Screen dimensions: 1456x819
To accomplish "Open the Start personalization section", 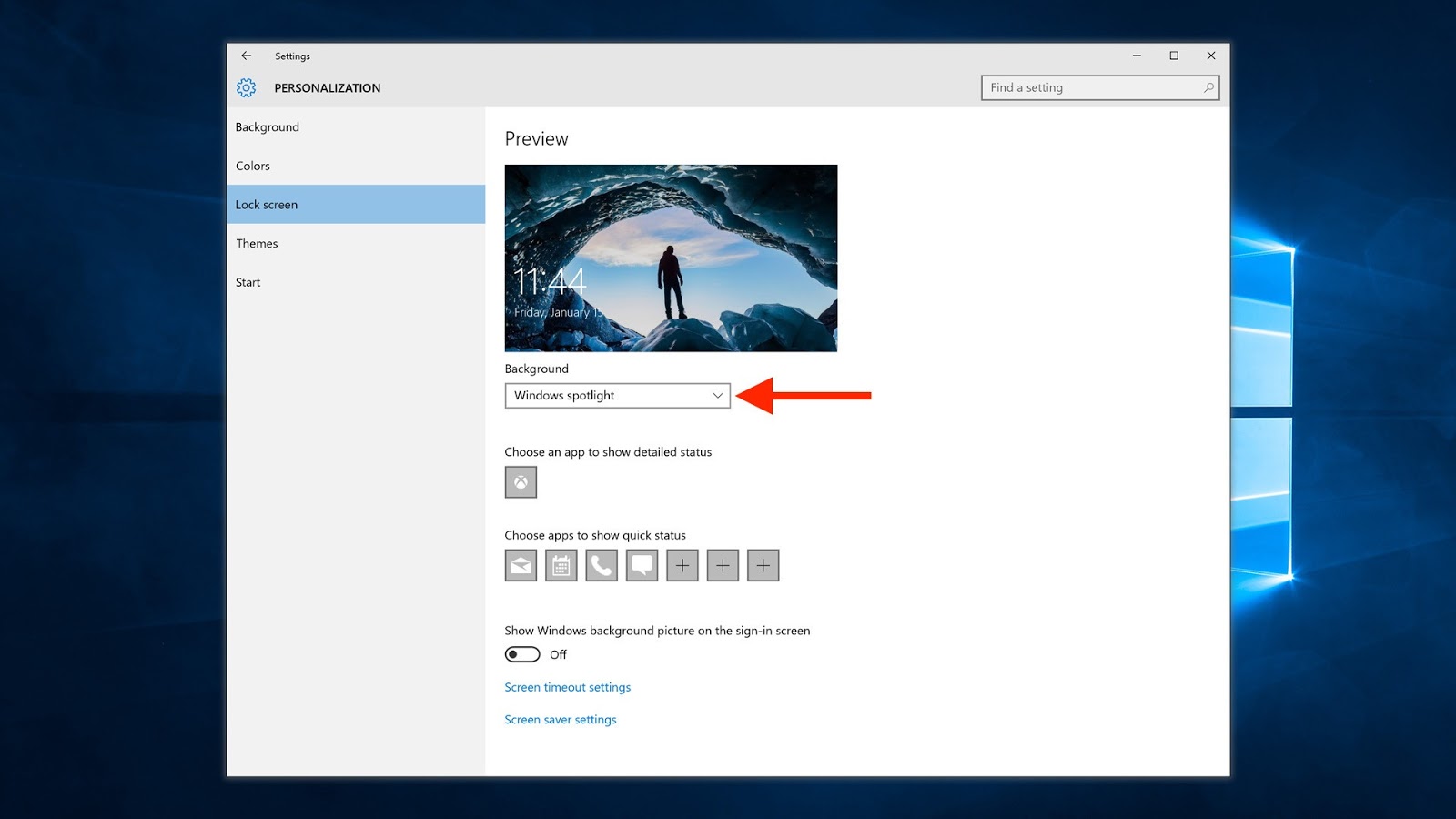I will click(x=248, y=282).
